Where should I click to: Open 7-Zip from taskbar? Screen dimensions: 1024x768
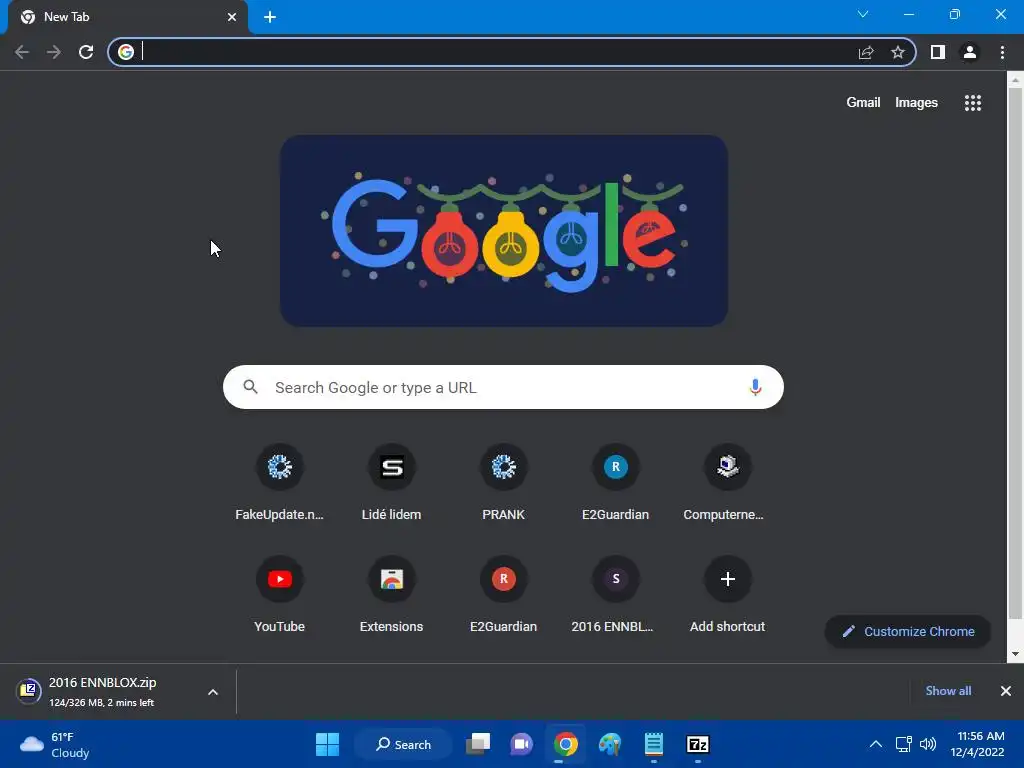tap(698, 744)
